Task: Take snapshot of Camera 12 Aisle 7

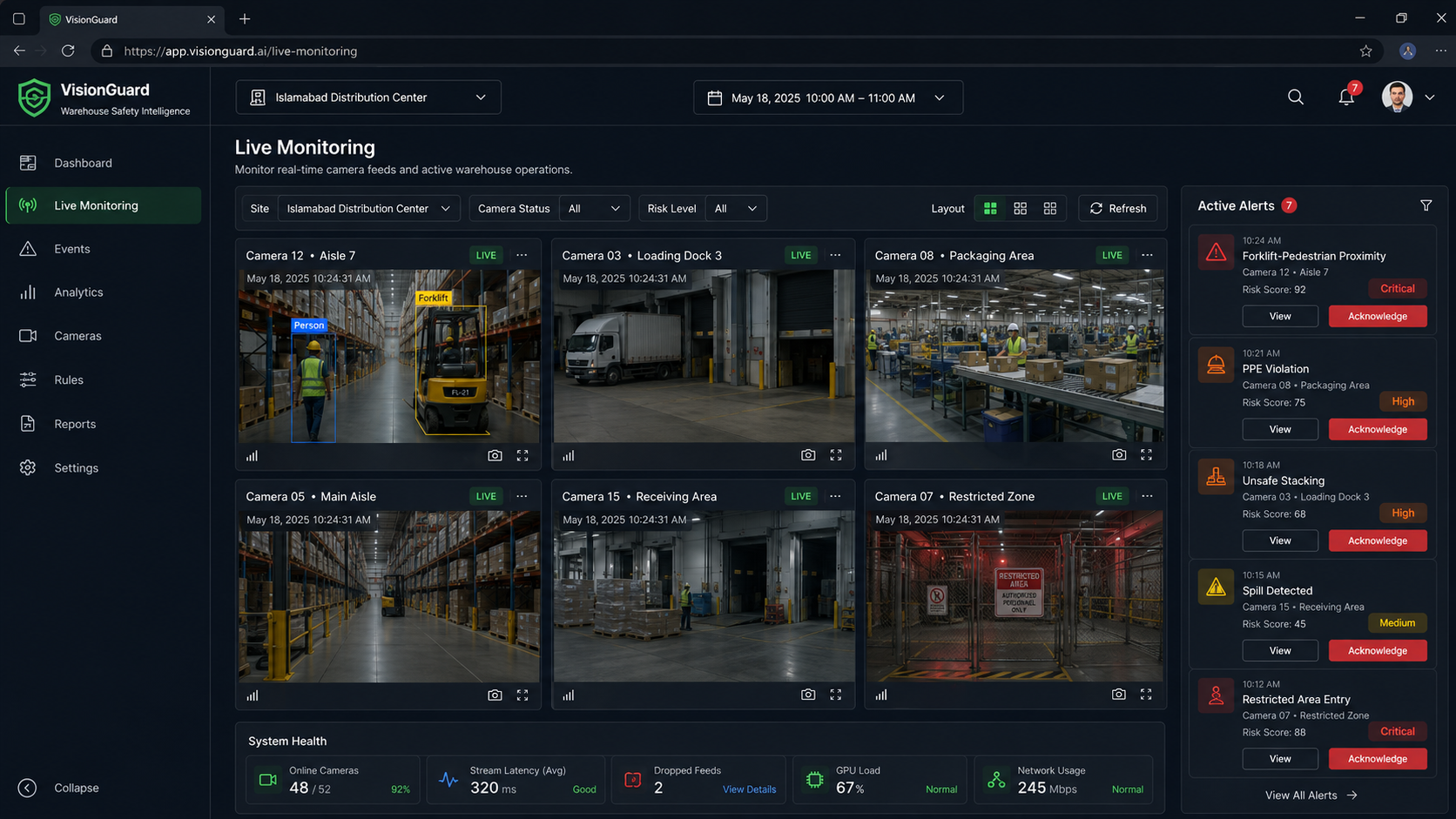Action: pos(495,455)
